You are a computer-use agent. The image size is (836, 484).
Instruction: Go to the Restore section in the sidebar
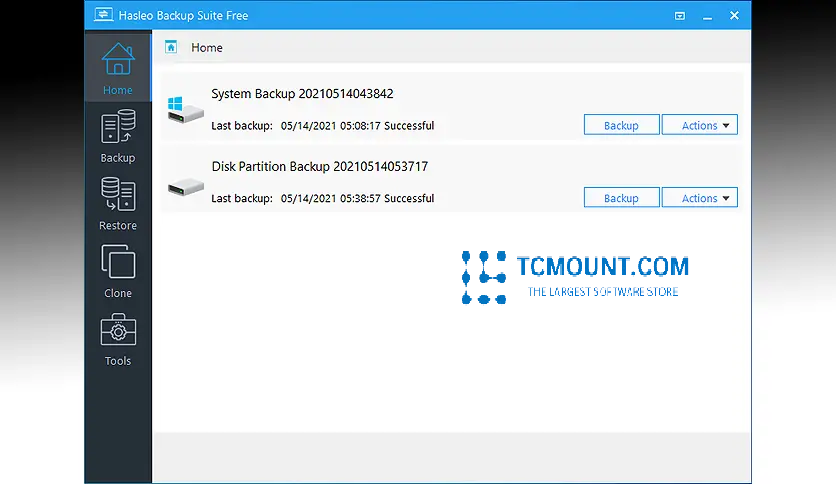[x=117, y=204]
